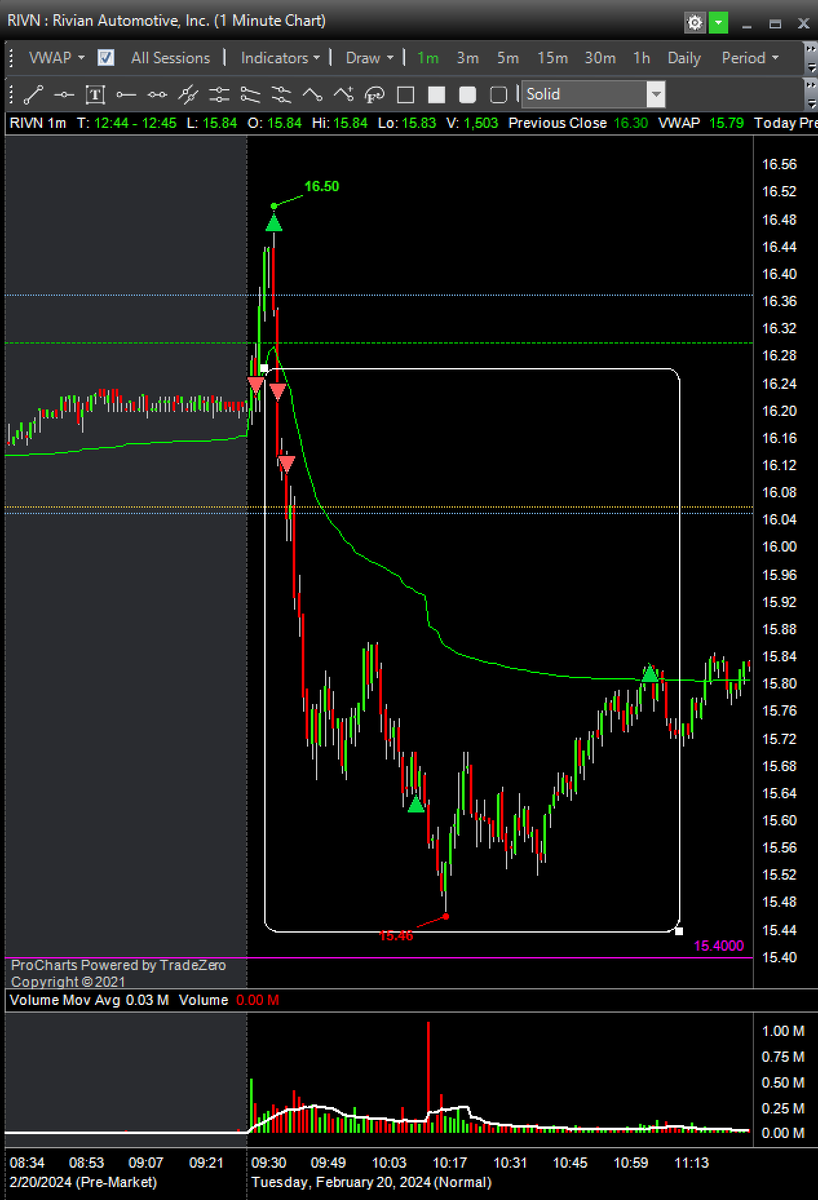Open the Period dropdown
The width and height of the screenshot is (818, 1200).
click(x=749, y=58)
